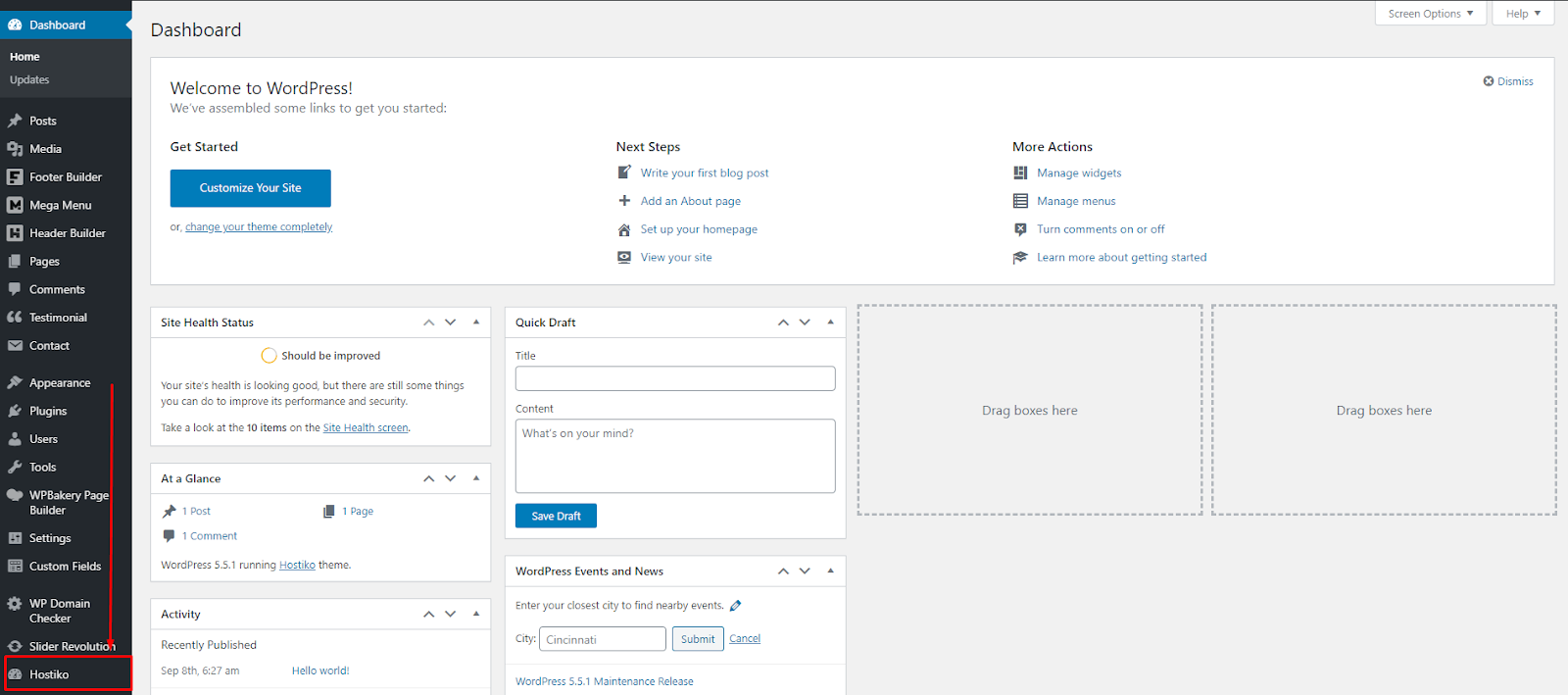Click the pencil icon next to city prompt
The image size is (1568, 695).
(x=736, y=606)
